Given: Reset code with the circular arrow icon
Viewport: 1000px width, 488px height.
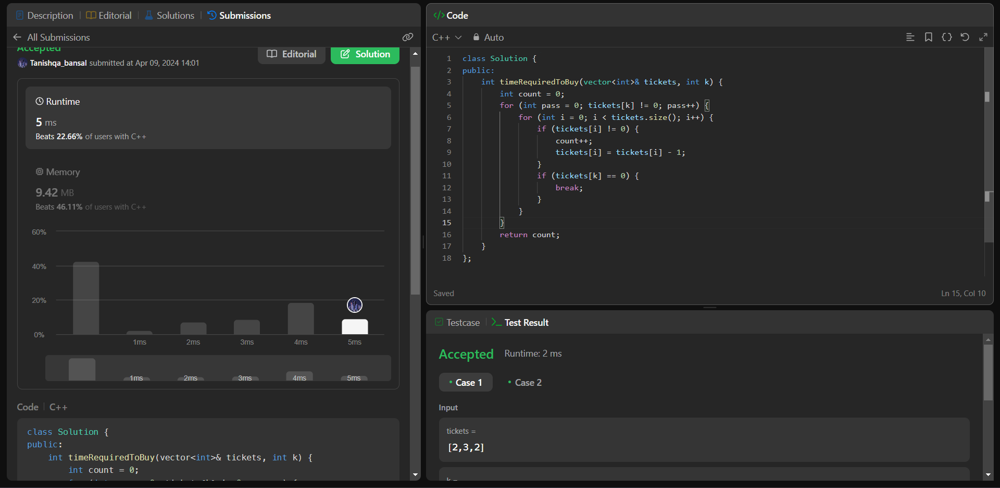Looking at the screenshot, I should 965,38.
